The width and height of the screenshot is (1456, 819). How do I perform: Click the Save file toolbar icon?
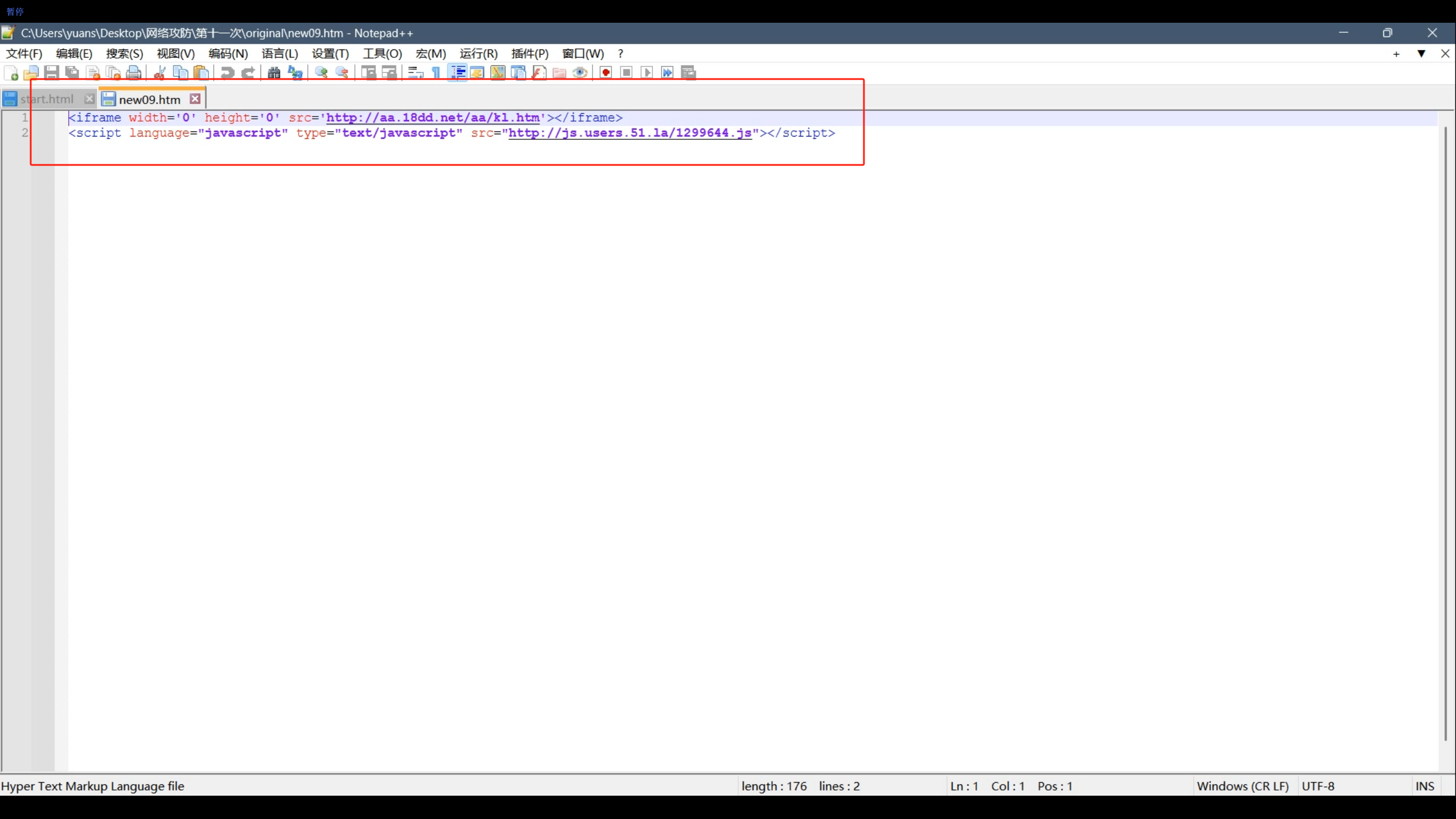(52, 72)
